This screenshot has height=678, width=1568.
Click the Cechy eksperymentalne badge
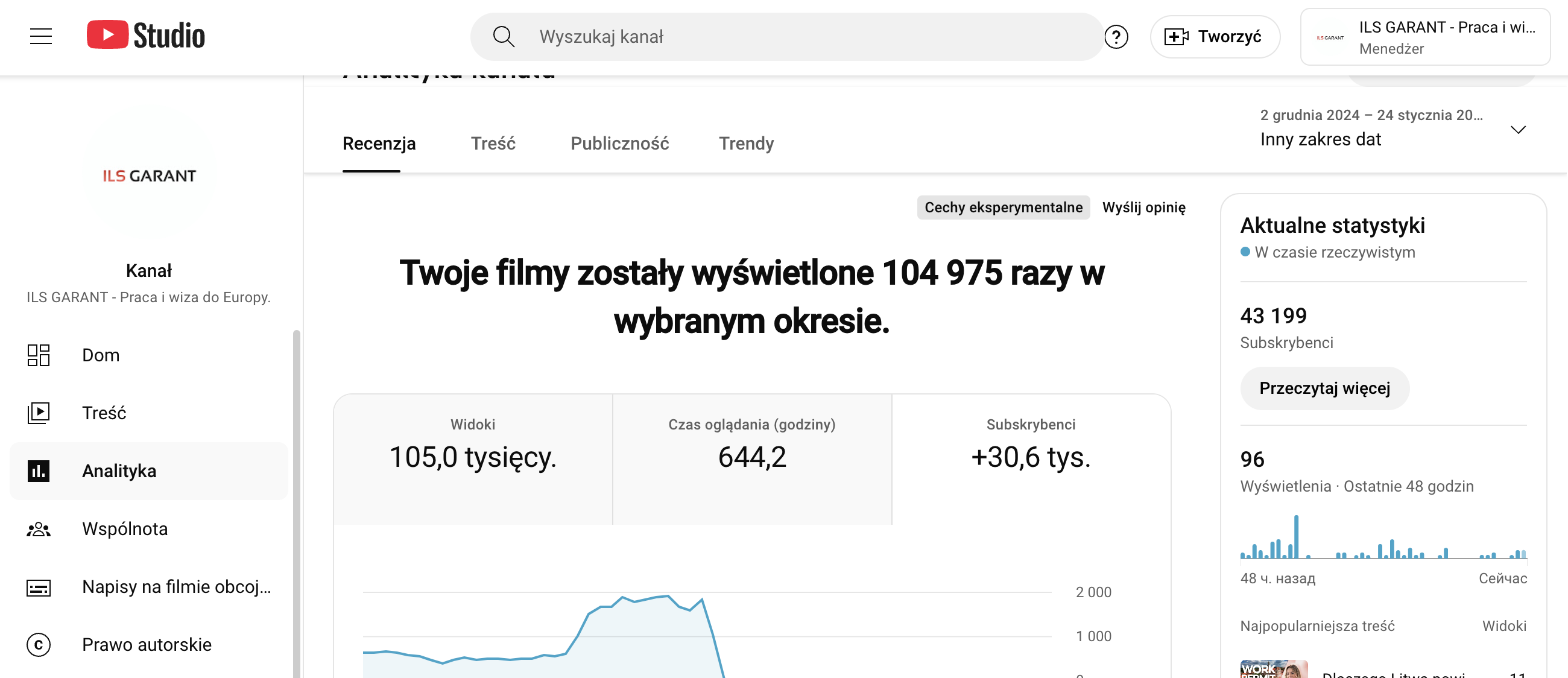pos(1003,208)
